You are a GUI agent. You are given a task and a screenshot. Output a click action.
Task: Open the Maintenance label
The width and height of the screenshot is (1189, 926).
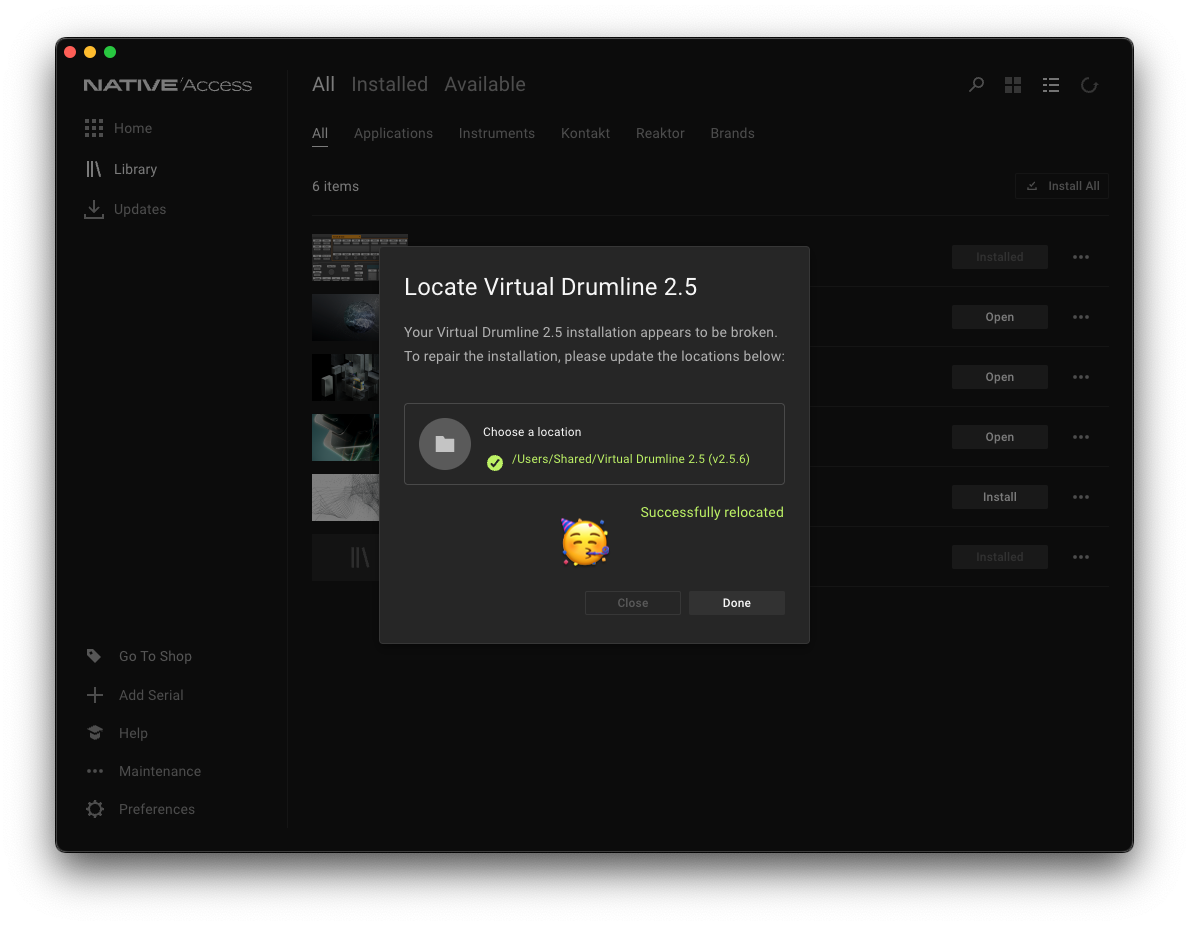tap(159, 771)
